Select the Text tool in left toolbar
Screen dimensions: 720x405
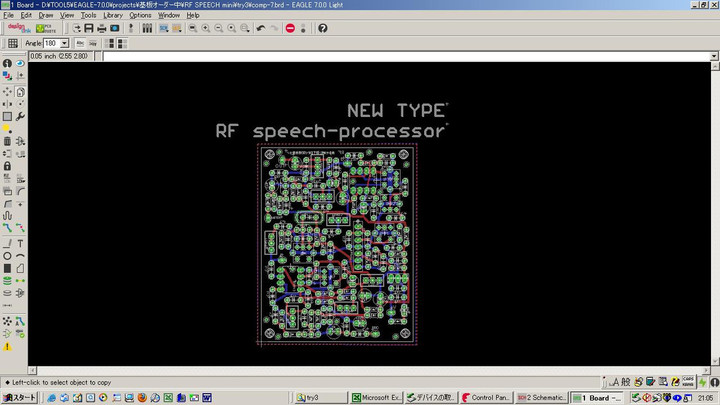(21, 243)
